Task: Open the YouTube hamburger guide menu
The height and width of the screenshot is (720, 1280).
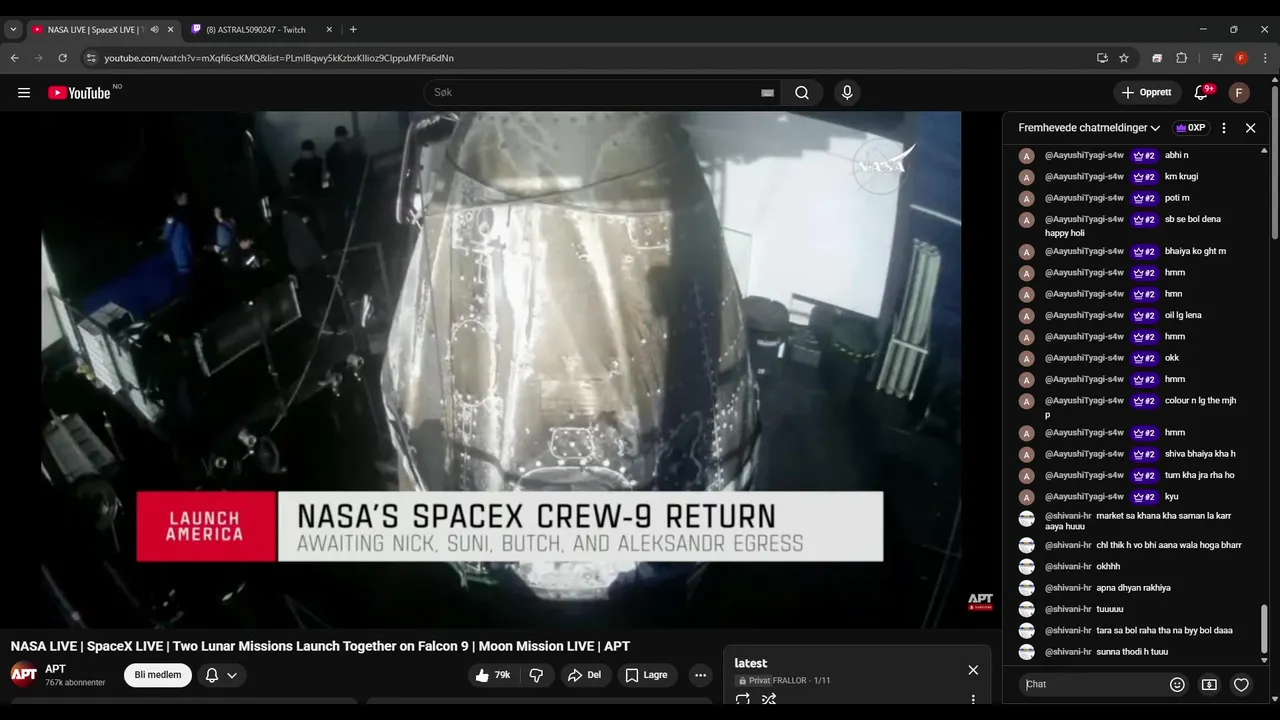Action: (24, 93)
